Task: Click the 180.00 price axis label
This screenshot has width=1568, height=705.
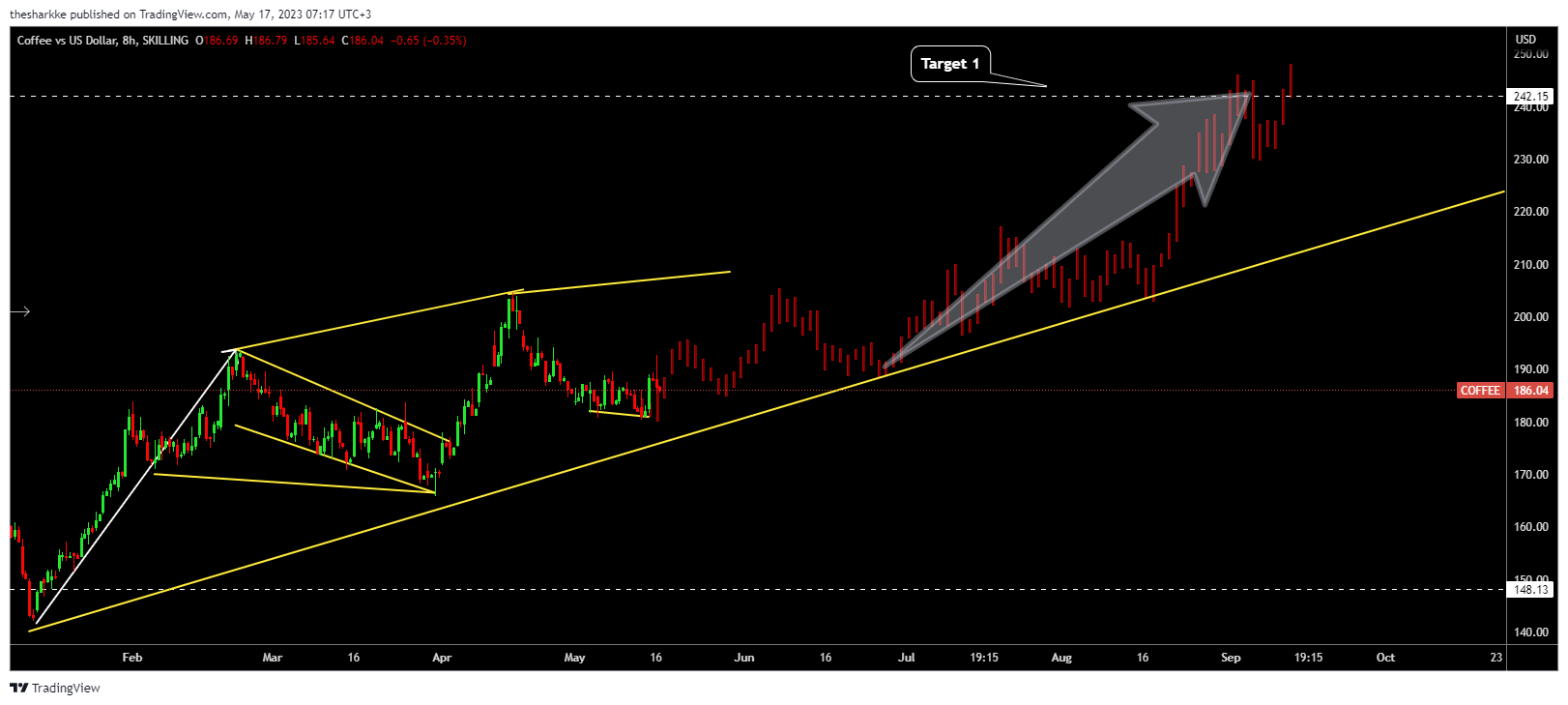Action: tap(1530, 423)
